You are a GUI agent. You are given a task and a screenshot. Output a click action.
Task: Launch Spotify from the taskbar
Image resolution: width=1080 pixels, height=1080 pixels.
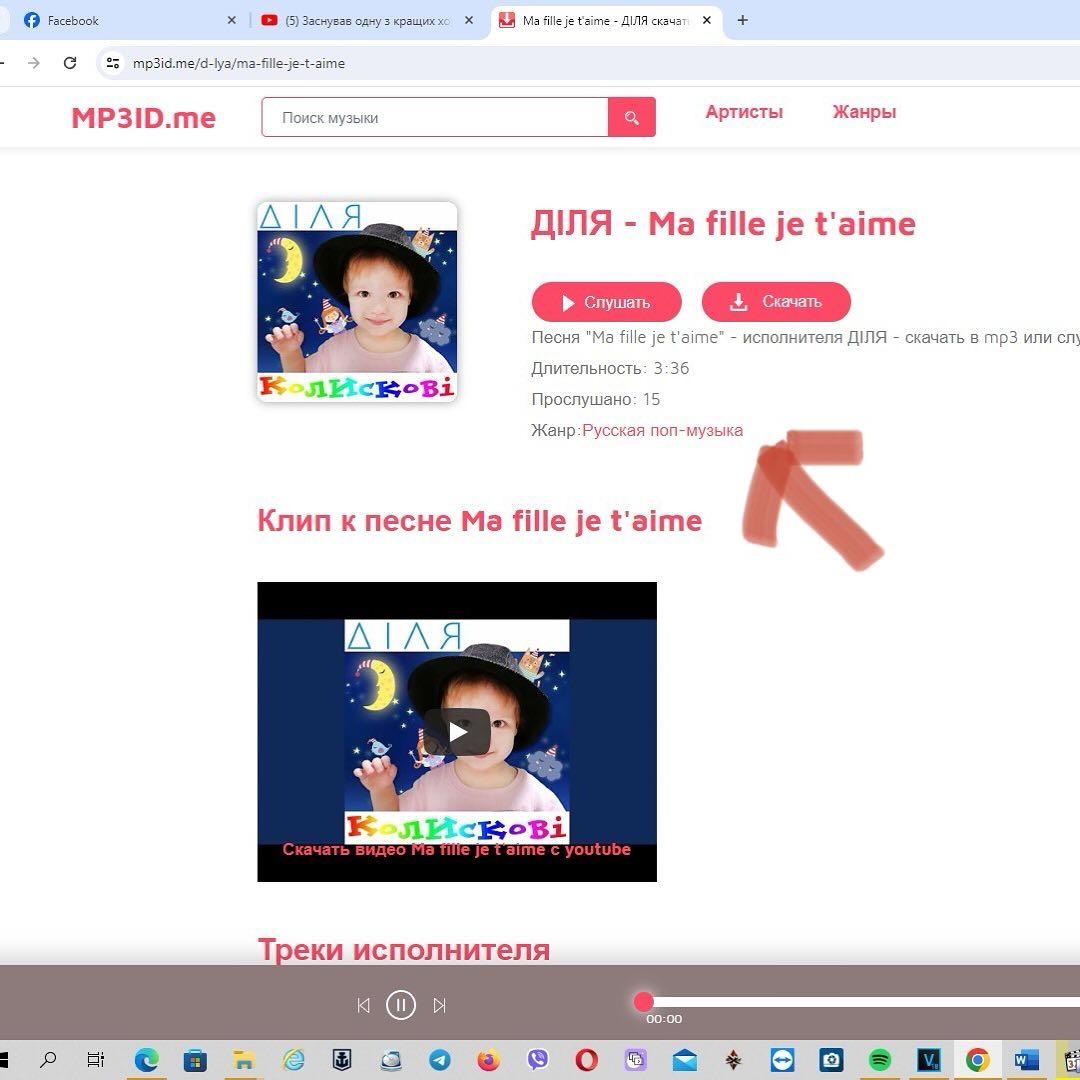click(880, 1060)
